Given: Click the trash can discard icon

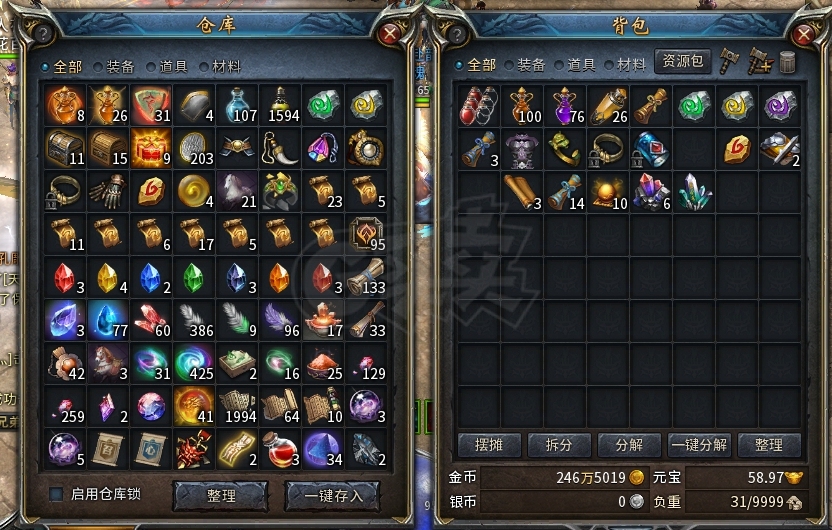Looking at the screenshot, I should tap(787, 62).
